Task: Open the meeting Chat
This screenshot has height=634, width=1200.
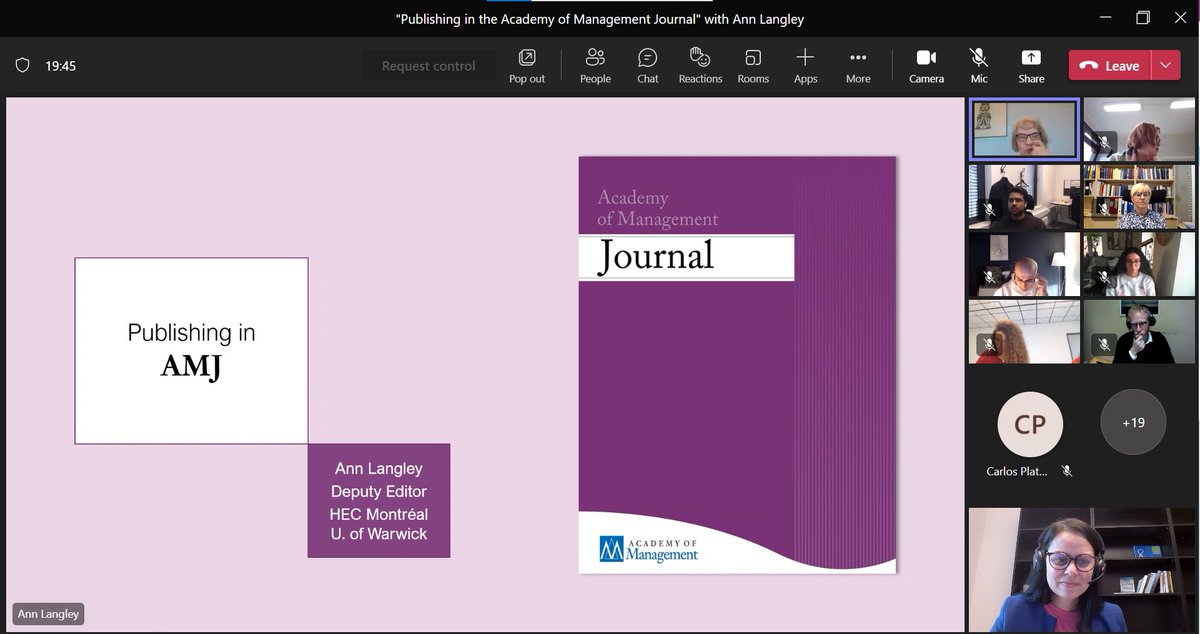Action: [x=648, y=66]
